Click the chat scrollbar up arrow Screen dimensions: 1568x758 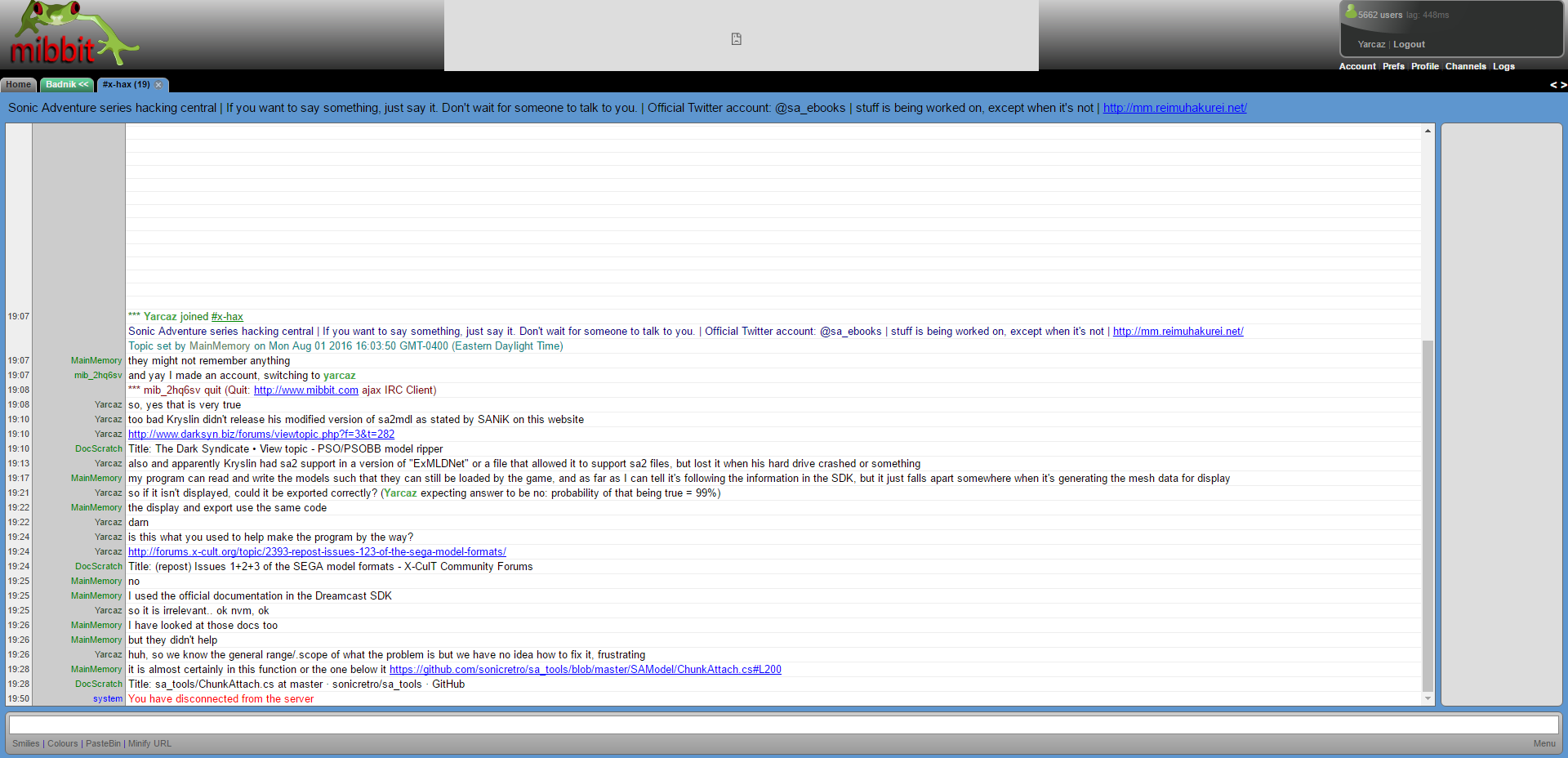click(1428, 131)
